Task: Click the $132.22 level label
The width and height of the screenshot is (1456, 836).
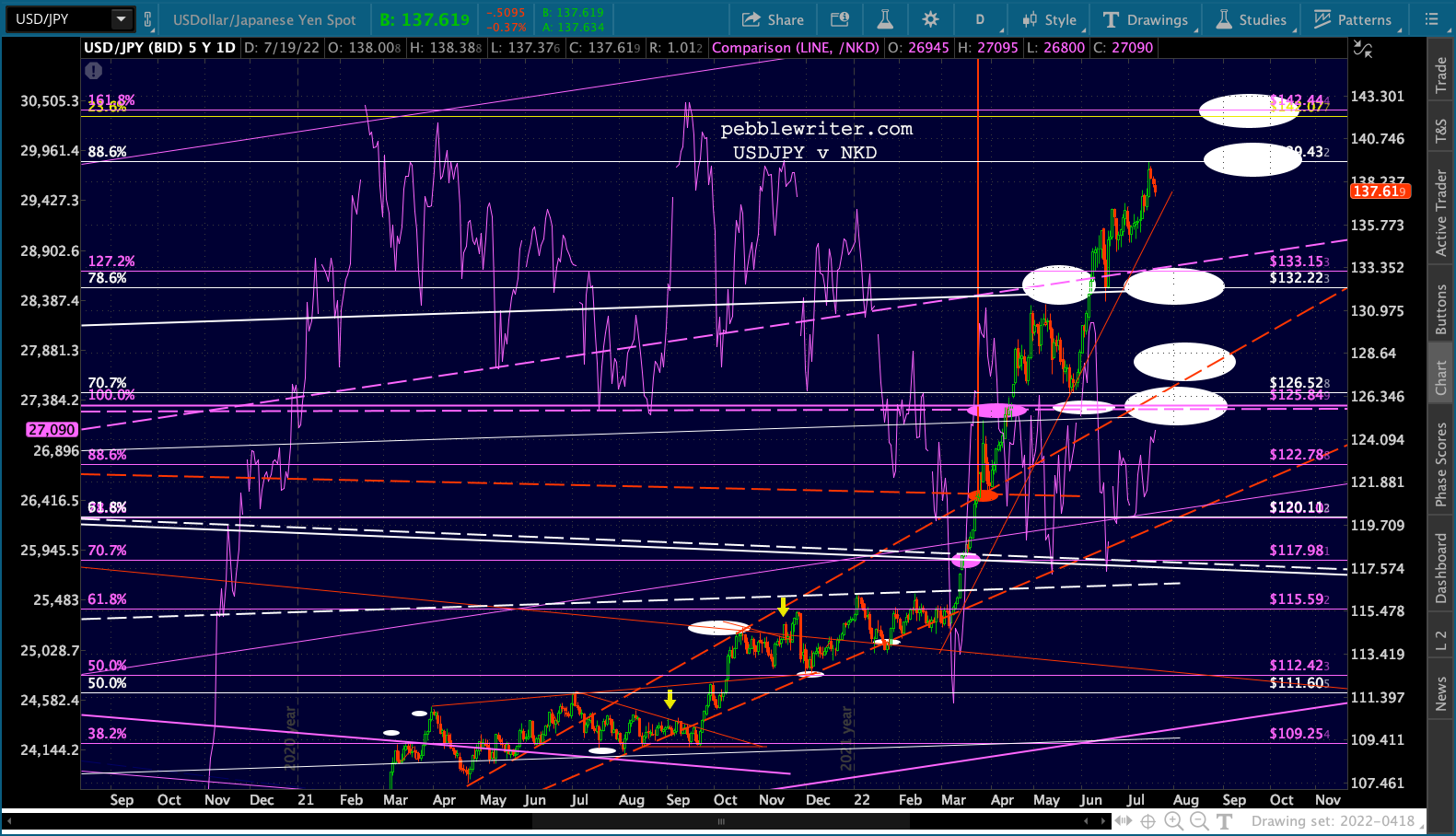Action: (x=1299, y=278)
